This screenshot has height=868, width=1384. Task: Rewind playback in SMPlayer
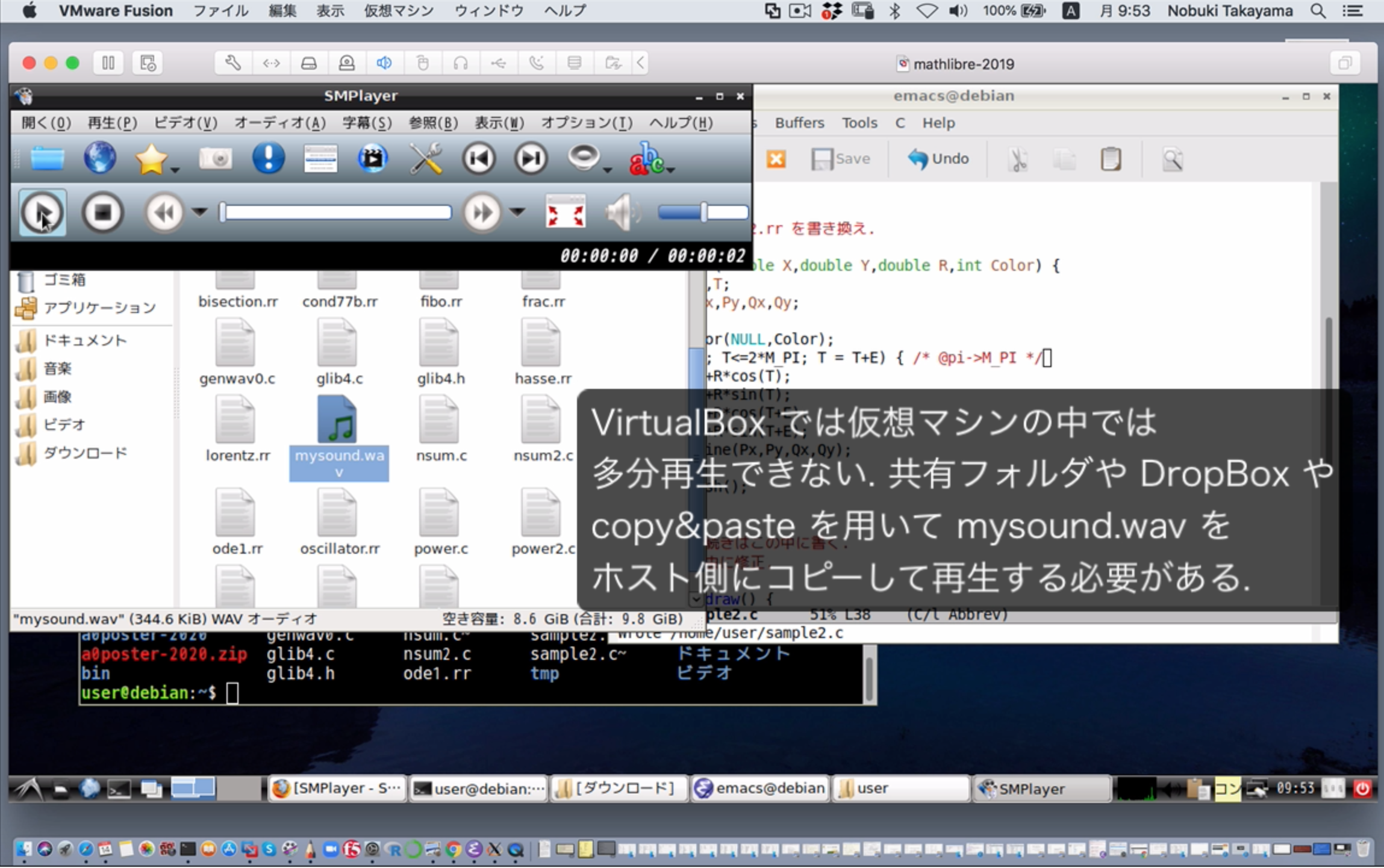(x=164, y=212)
